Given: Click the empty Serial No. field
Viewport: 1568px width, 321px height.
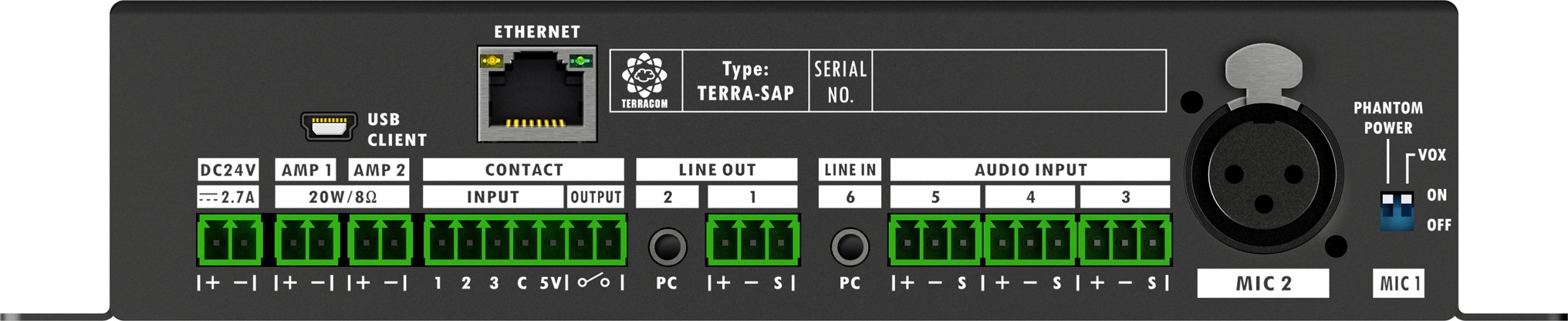Looking at the screenshot, I should (1019, 81).
